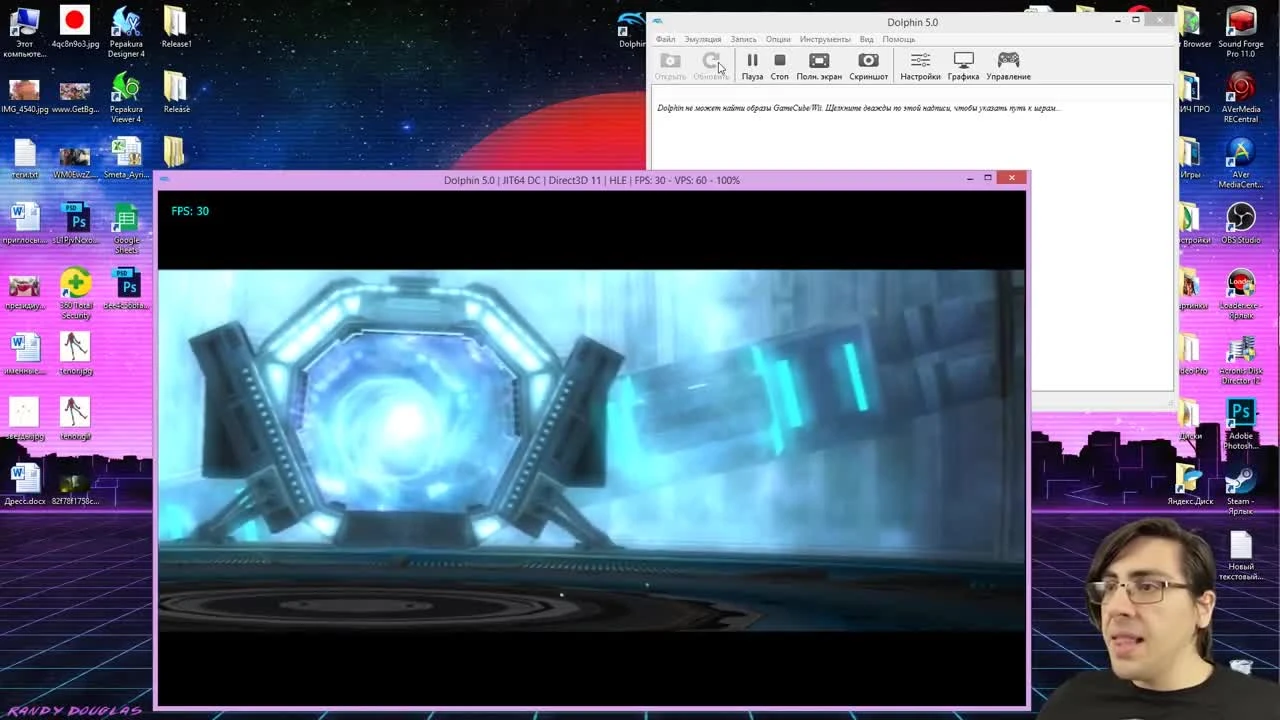Viewport: 1280px width, 720px height.
Task: Select the Adobe Photoshop desktop shortcut
Action: (x=1241, y=425)
